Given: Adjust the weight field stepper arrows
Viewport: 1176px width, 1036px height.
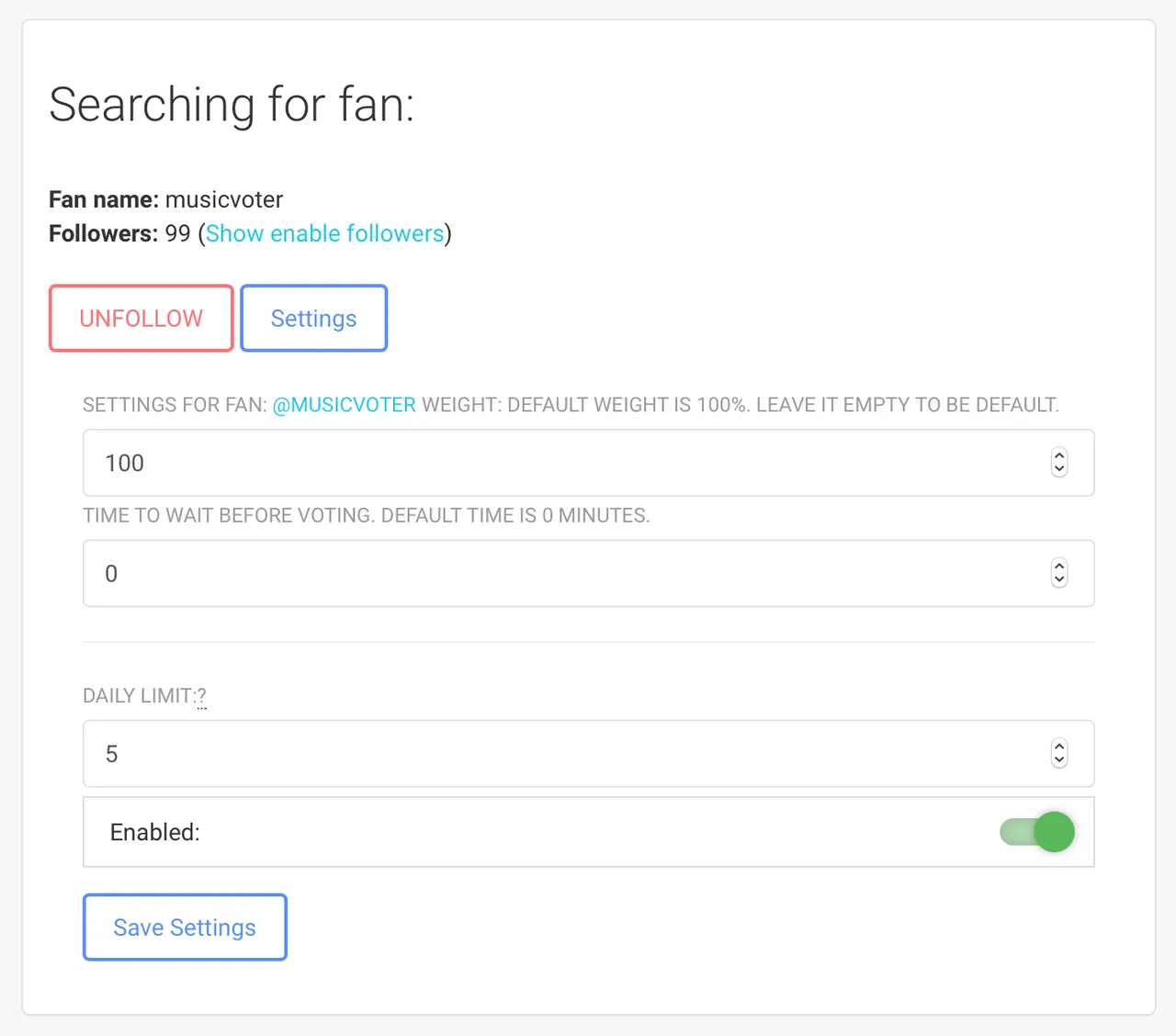Looking at the screenshot, I should (1059, 463).
